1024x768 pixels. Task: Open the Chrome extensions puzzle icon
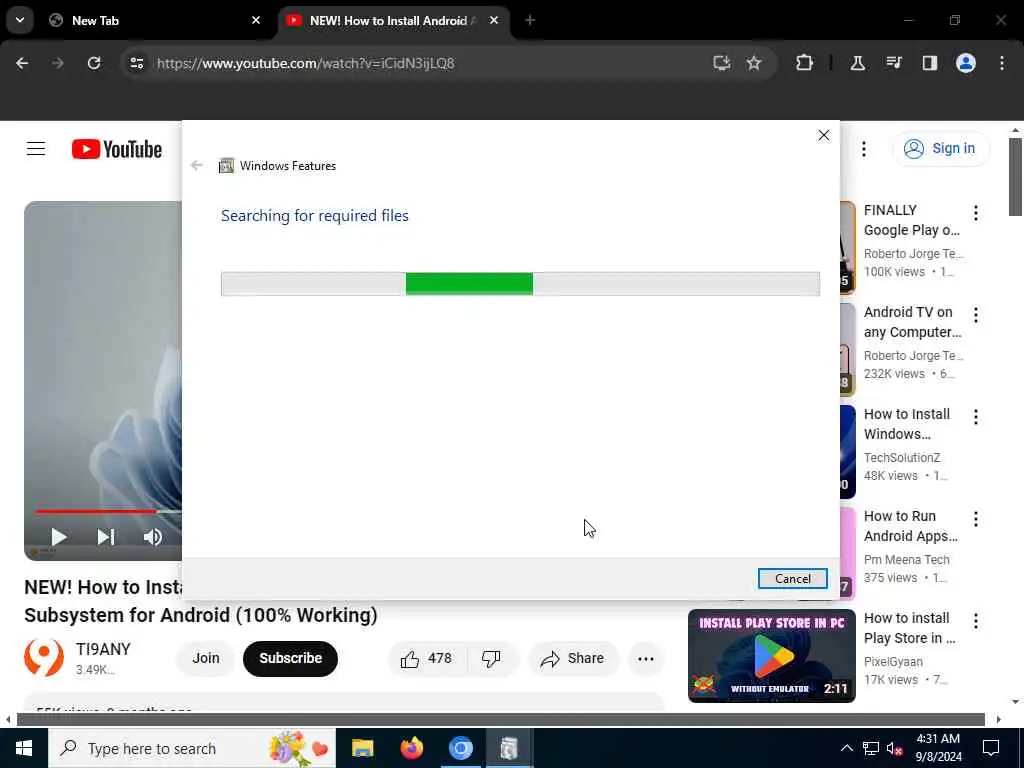(805, 63)
